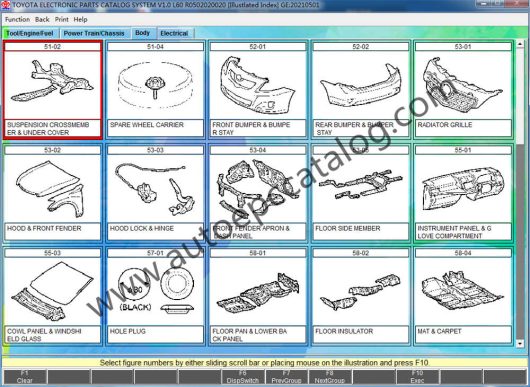Click the F10 Exec button
Image resolution: width=530 pixels, height=387 pixels.
click(x=417, y=377)
